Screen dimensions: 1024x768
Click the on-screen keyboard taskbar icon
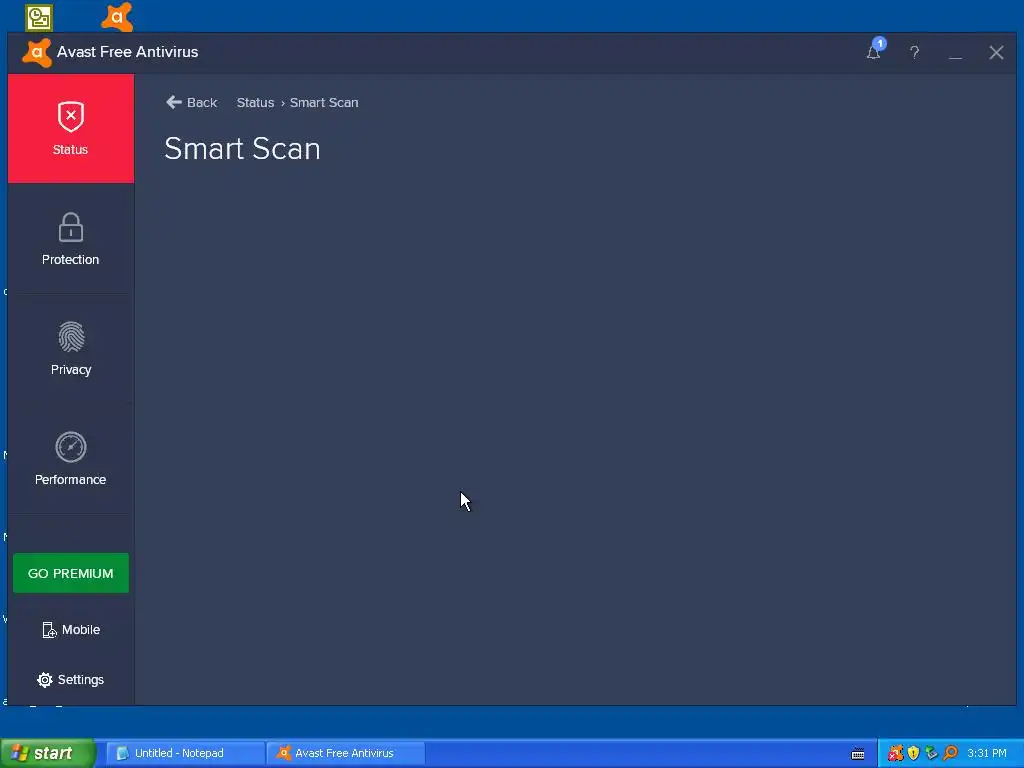point(858,754)
